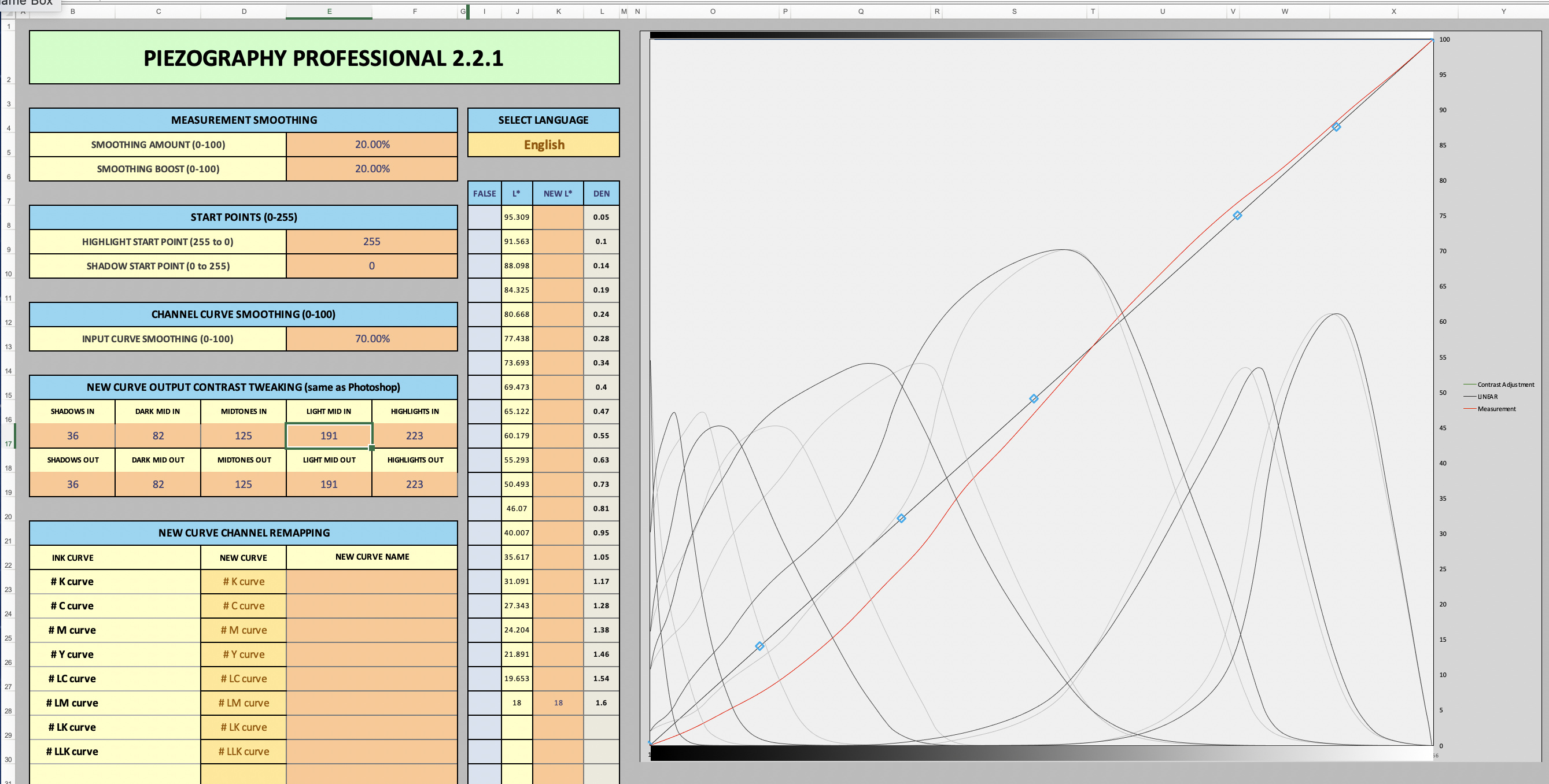This screenshot has width=1549, height=784.
Task: Click the Highlight Start Point 255 value cell
Action: click(371, 242)
